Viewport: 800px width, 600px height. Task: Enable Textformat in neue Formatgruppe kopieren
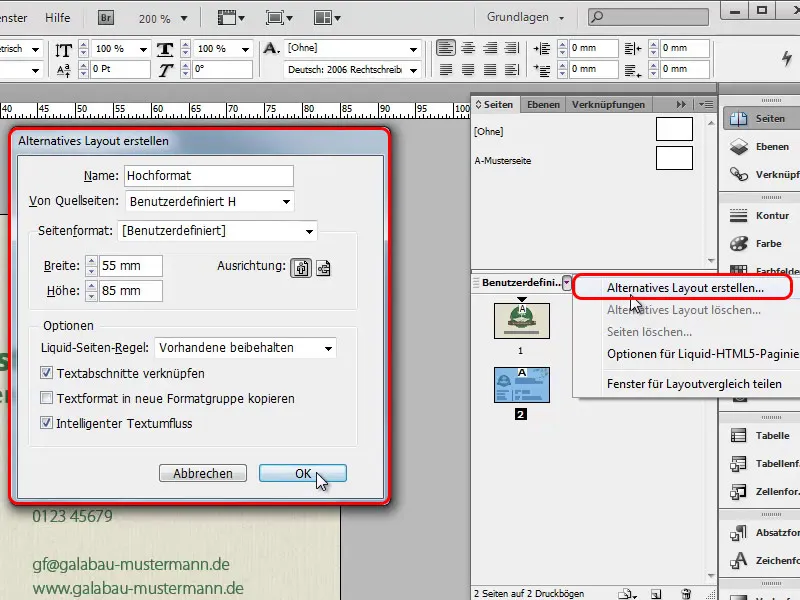(46, 397)
